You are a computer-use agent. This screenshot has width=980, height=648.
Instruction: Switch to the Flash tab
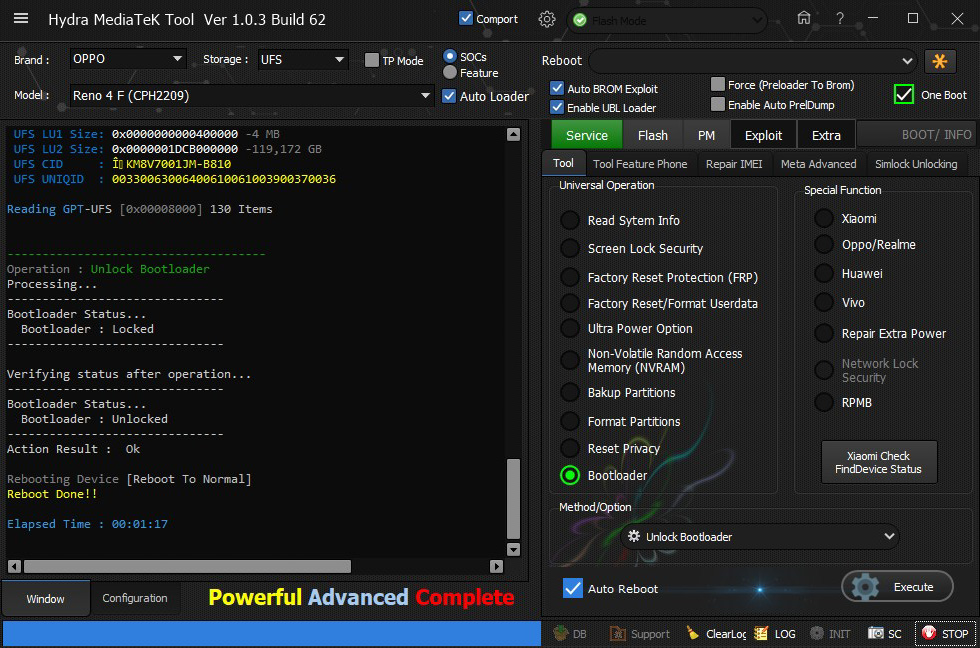click(652, 135)
